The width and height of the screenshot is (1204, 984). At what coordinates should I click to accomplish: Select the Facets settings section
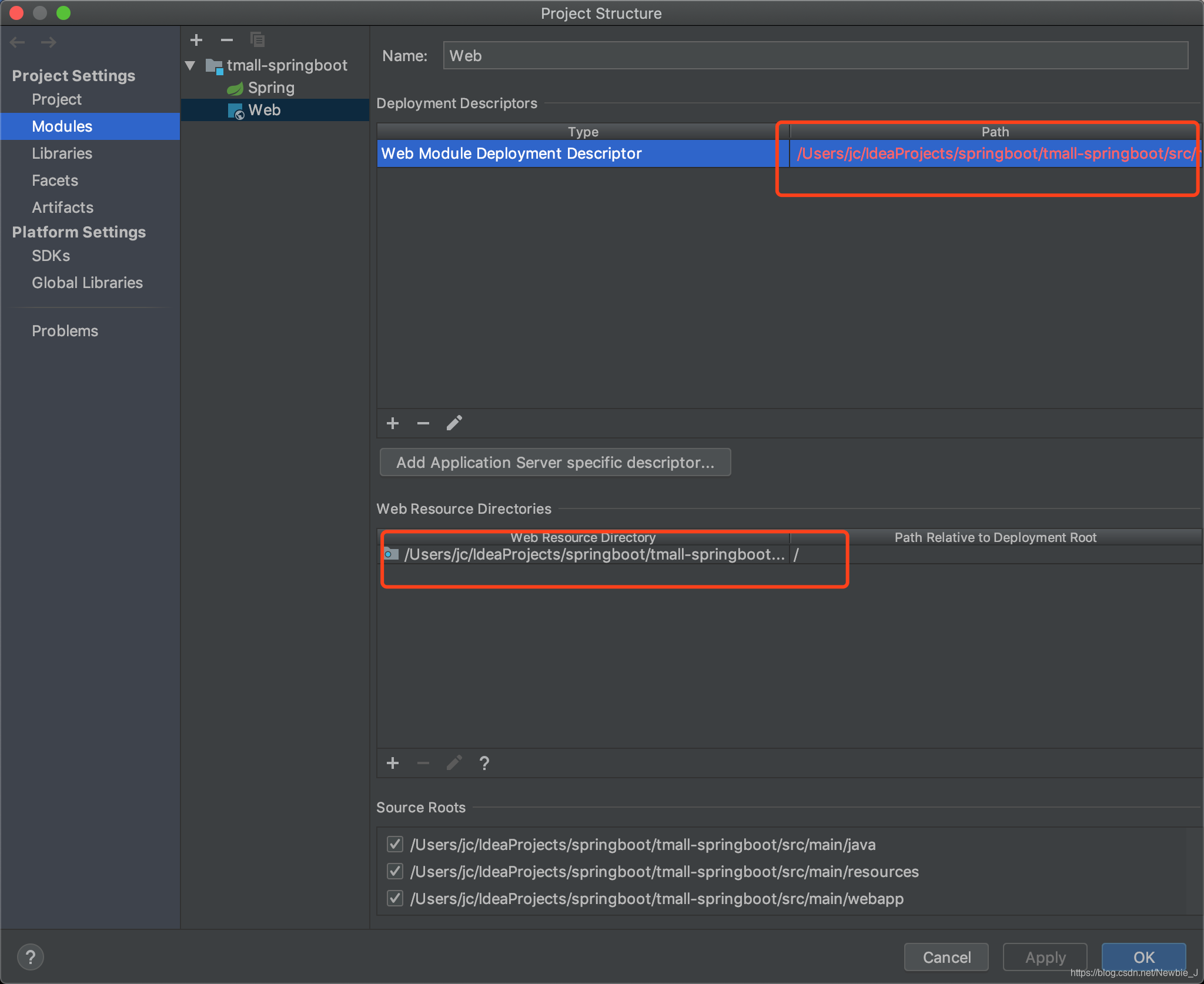point(53,180)
